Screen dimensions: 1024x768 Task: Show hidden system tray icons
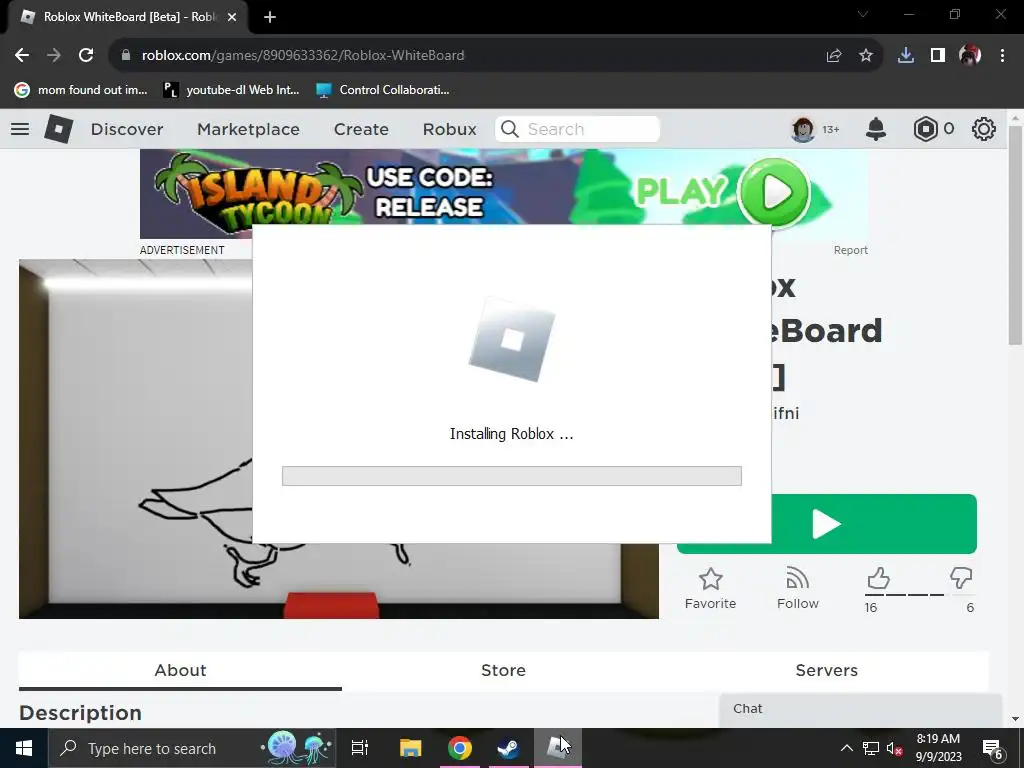846,748
